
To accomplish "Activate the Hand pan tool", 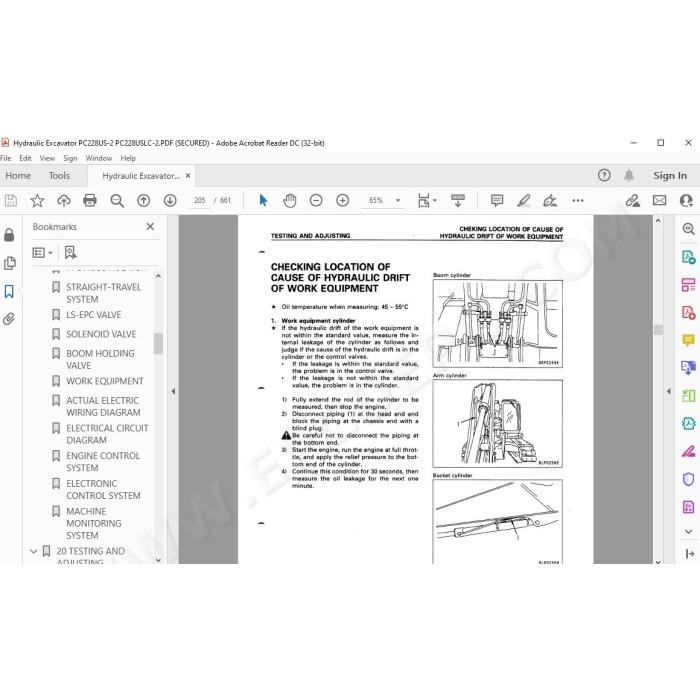I will pos(290,200).
